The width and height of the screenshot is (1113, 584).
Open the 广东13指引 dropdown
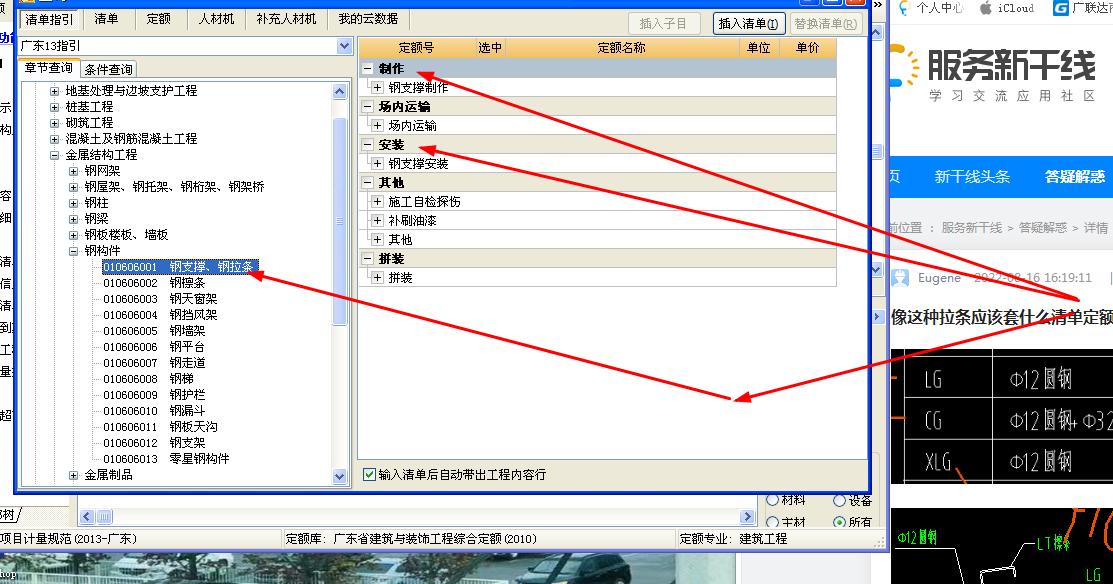click(344, 46)
